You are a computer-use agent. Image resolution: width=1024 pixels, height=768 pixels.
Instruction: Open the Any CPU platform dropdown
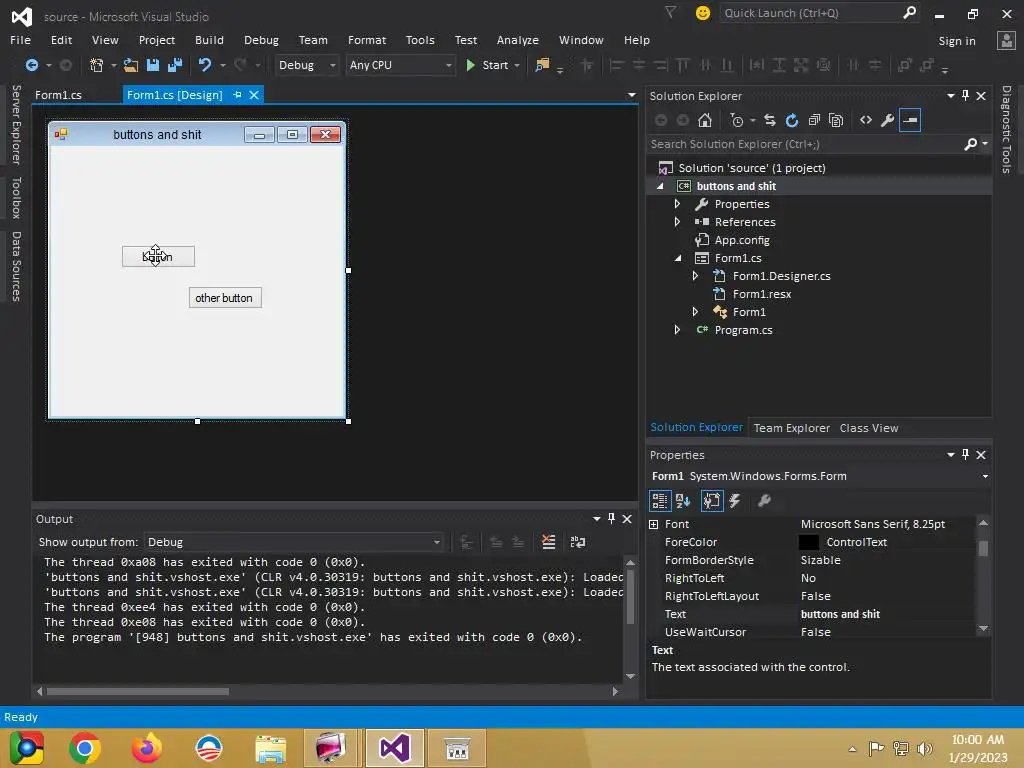click(400, 65)
